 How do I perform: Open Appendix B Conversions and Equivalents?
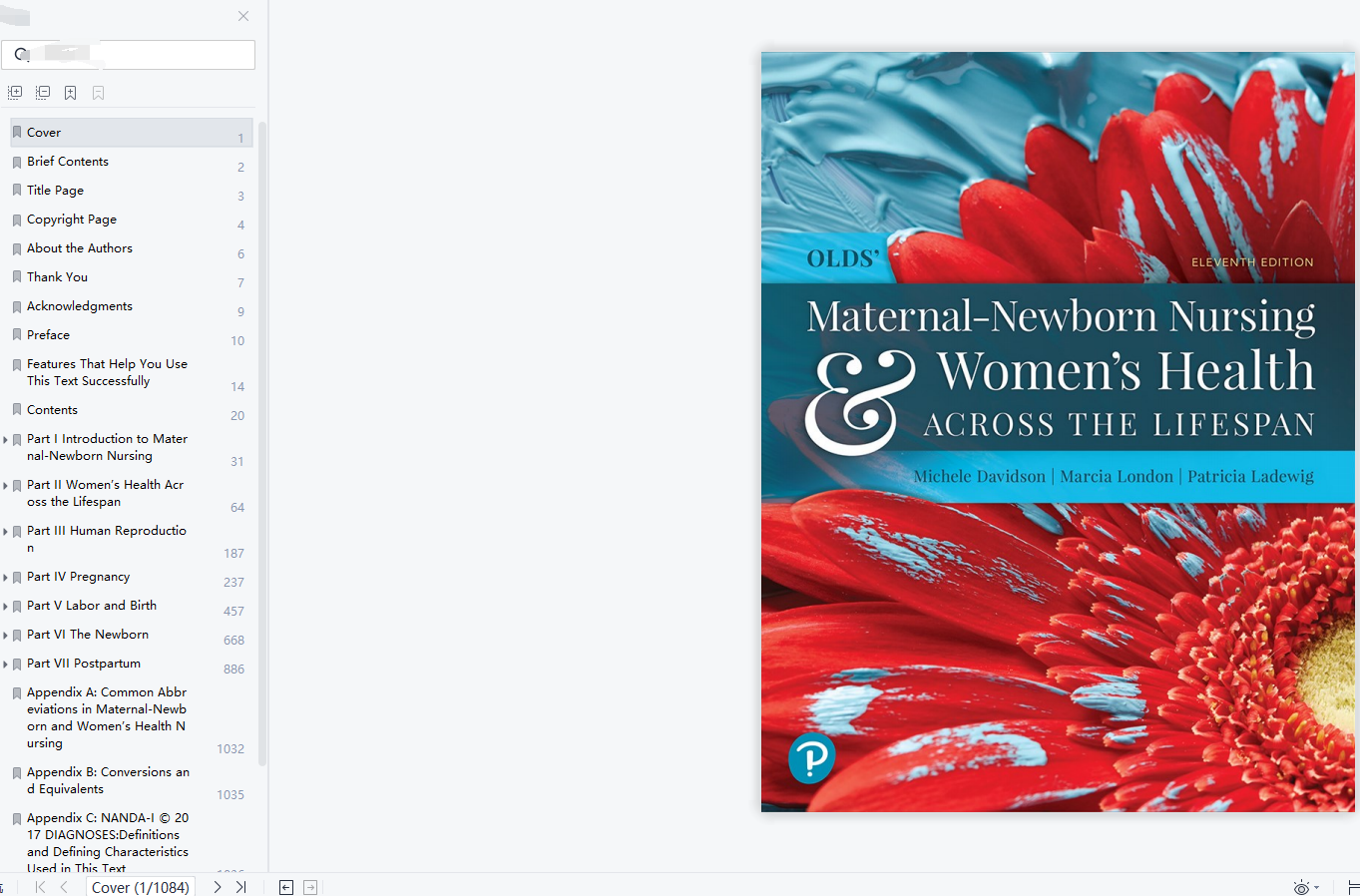(x=108, y=780)
